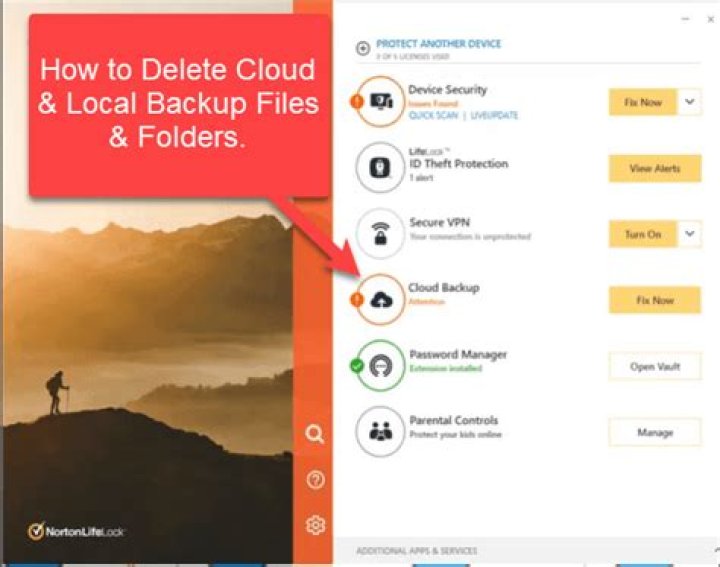Click the 'Protect your kids online' text
This screenshot has height=567, width=720.
456,434
